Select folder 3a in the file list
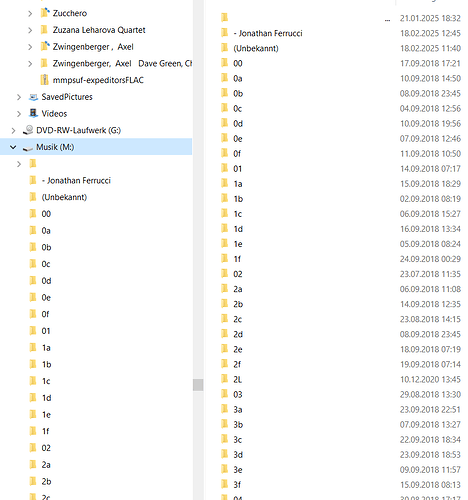Screen dimensions: 468x500 click(238, 409)
